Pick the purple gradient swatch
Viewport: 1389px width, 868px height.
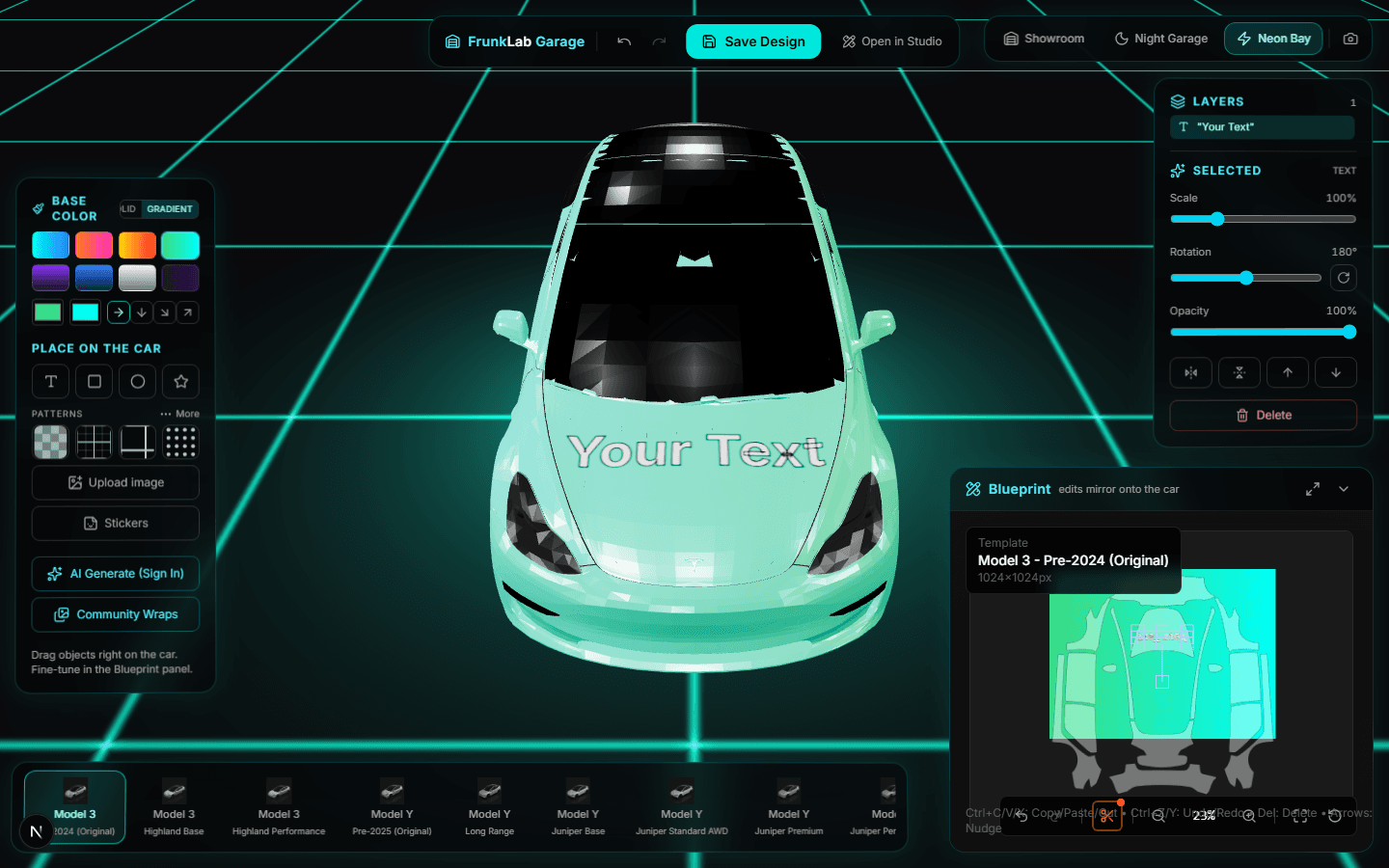coord(51,278)
